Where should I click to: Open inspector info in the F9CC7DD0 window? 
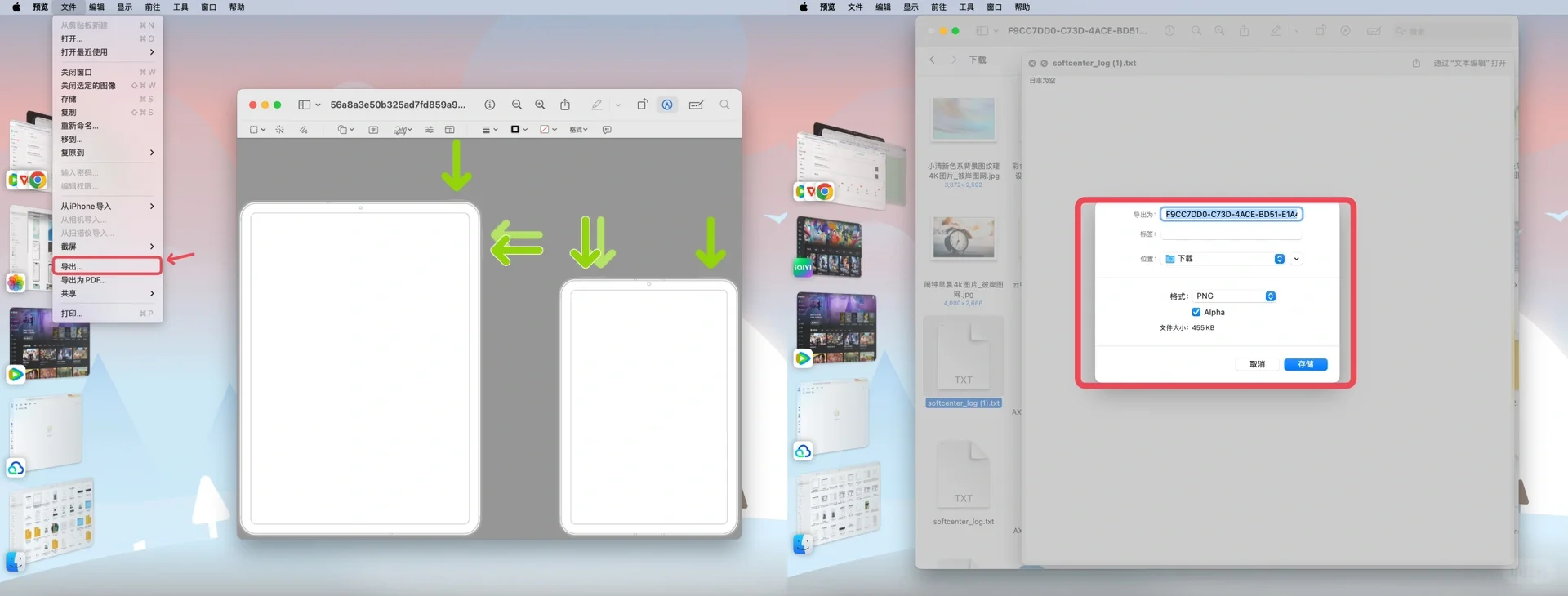[x=1169, y=31]
